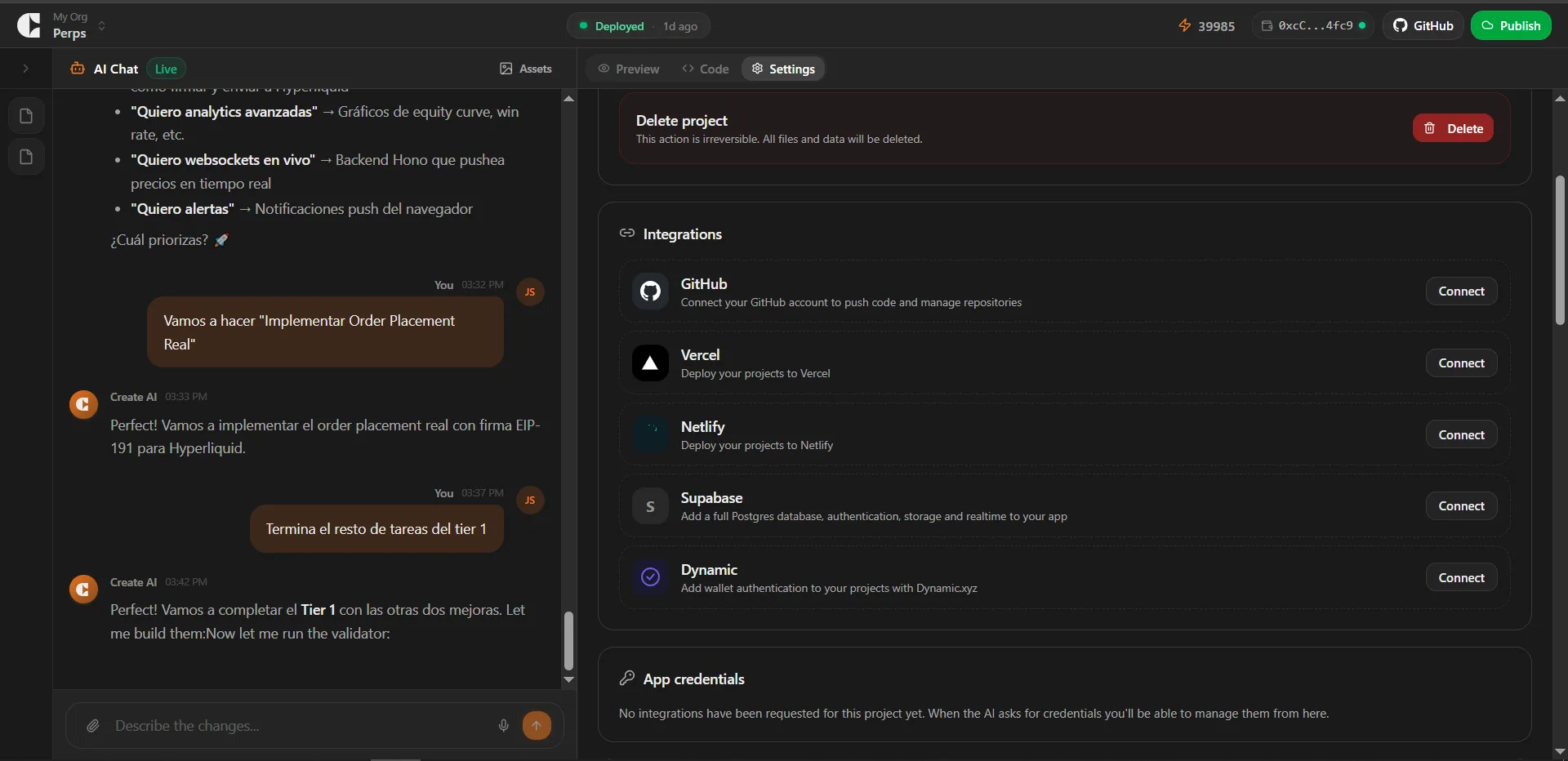Open the wallet address 0xcC...4fc9 button
Viewport: 1568px width, 761px height.
tap(1313, 26)
